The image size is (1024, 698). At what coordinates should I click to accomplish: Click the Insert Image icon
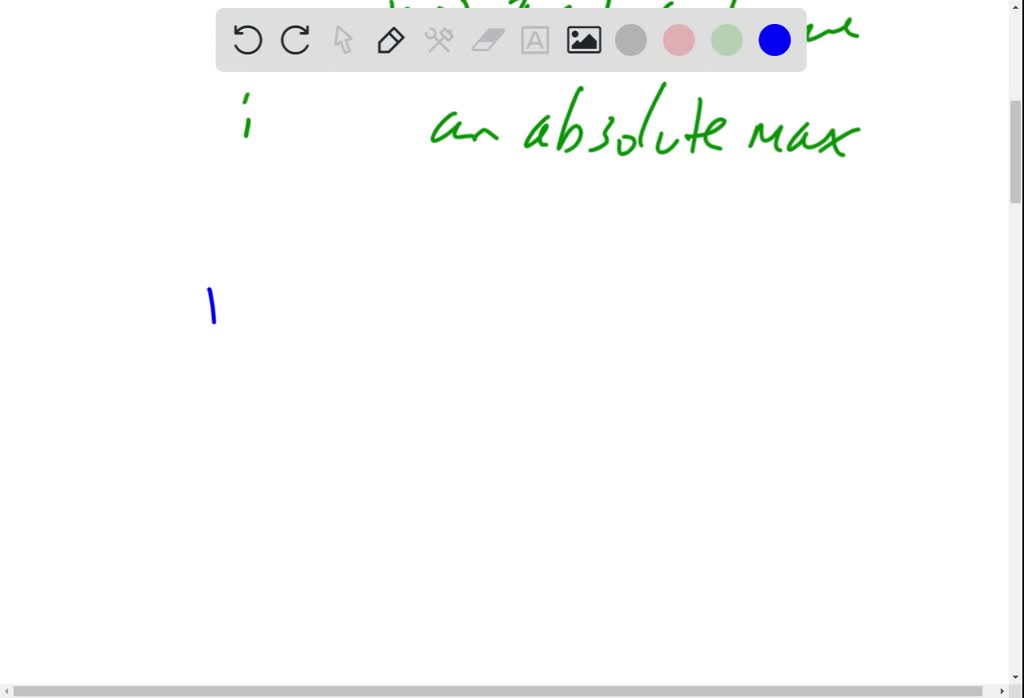tap(583, 40)
